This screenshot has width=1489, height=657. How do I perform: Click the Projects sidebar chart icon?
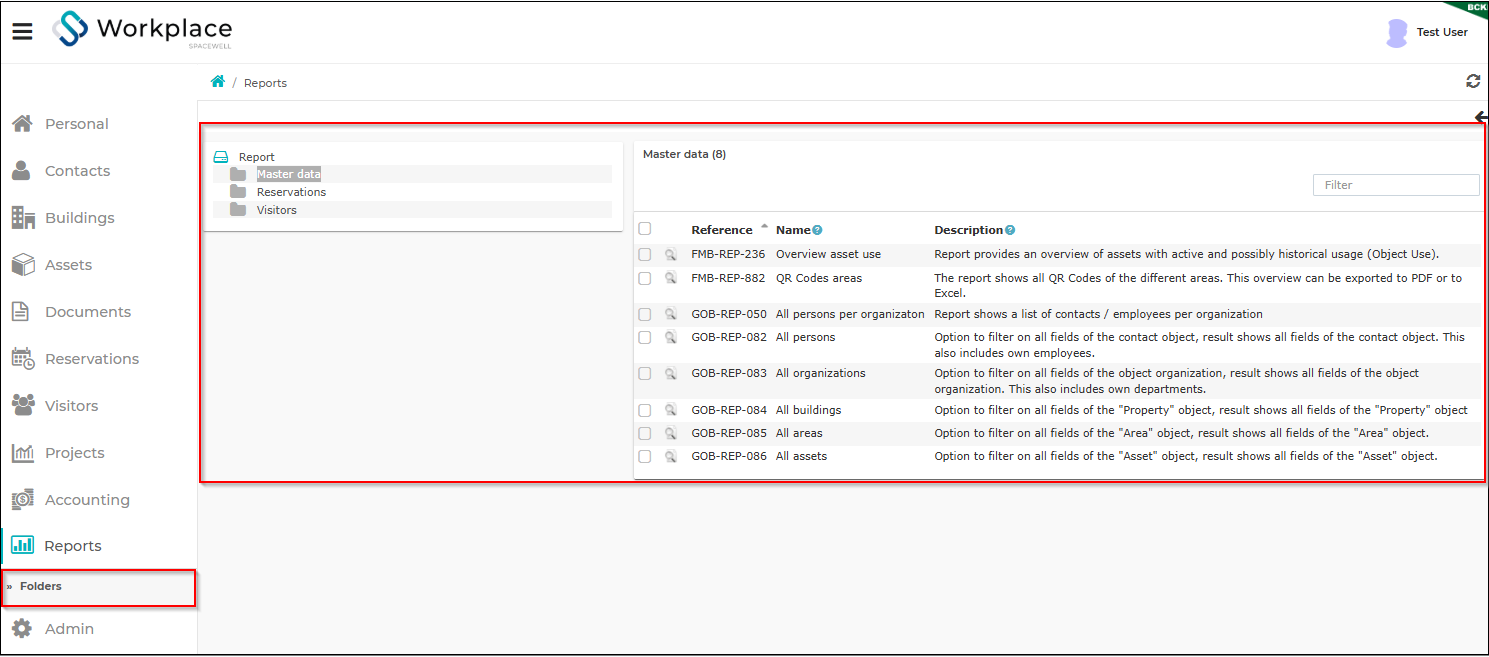(23, 453)
